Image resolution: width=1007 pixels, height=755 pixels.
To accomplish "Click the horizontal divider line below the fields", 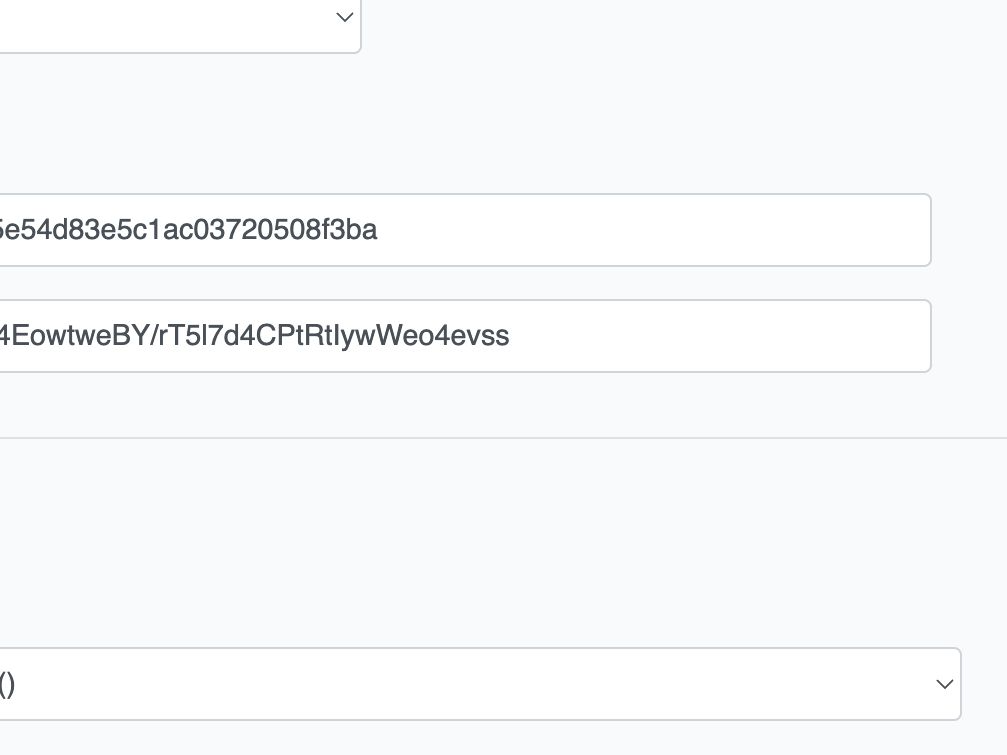I will (504, 438).
